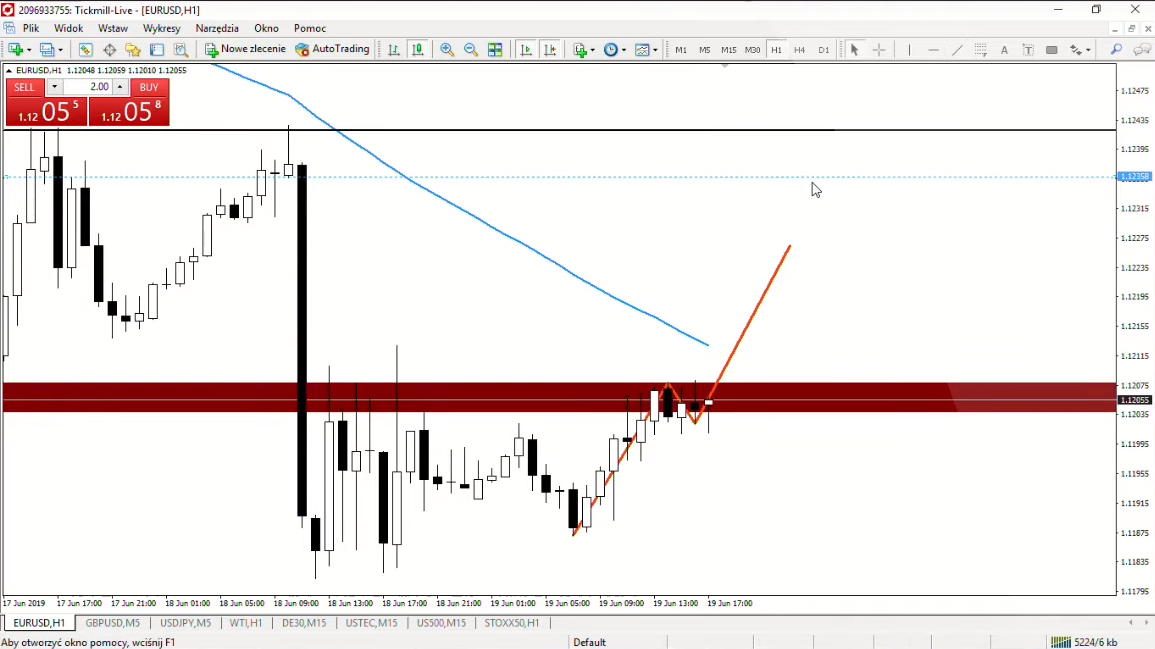
Task: Activate the standard cursor mode
Action: pyautogui.click(x=854, y=49)
